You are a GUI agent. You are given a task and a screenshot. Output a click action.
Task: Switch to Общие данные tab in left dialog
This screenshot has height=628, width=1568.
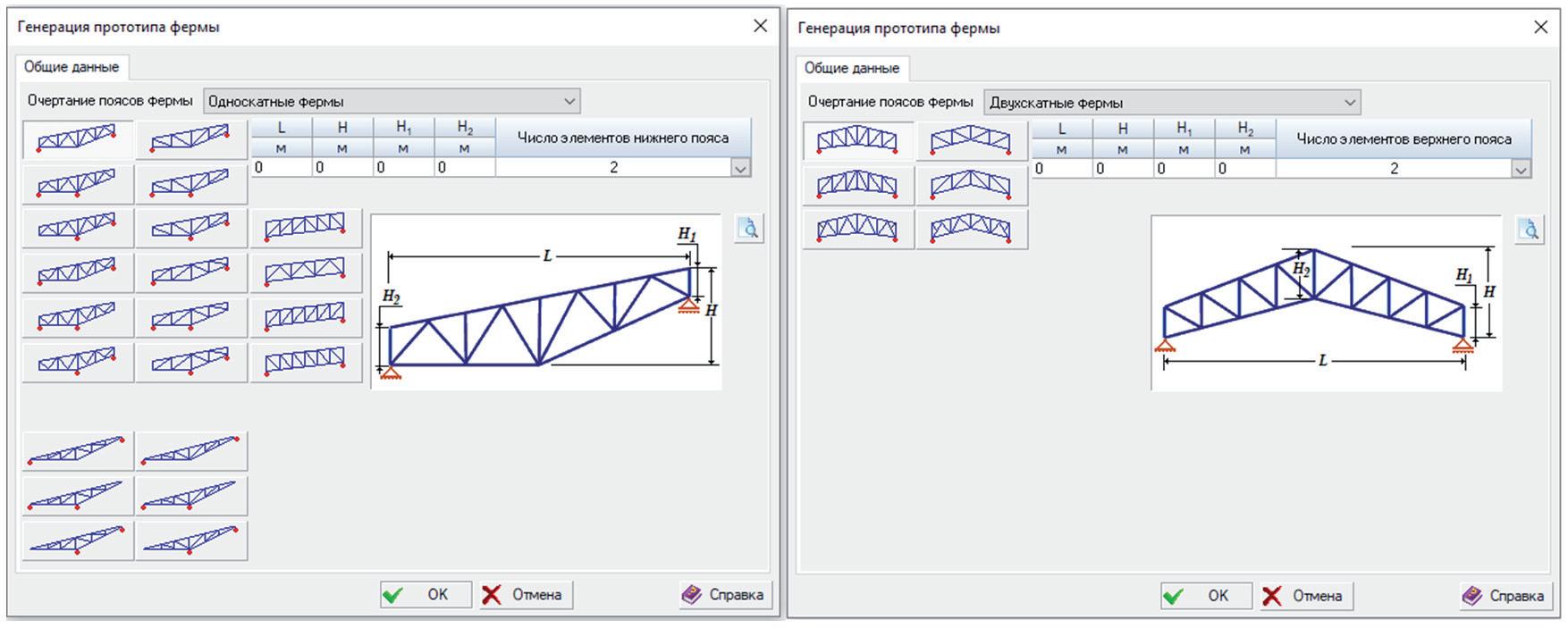click(x=72, y=67)
